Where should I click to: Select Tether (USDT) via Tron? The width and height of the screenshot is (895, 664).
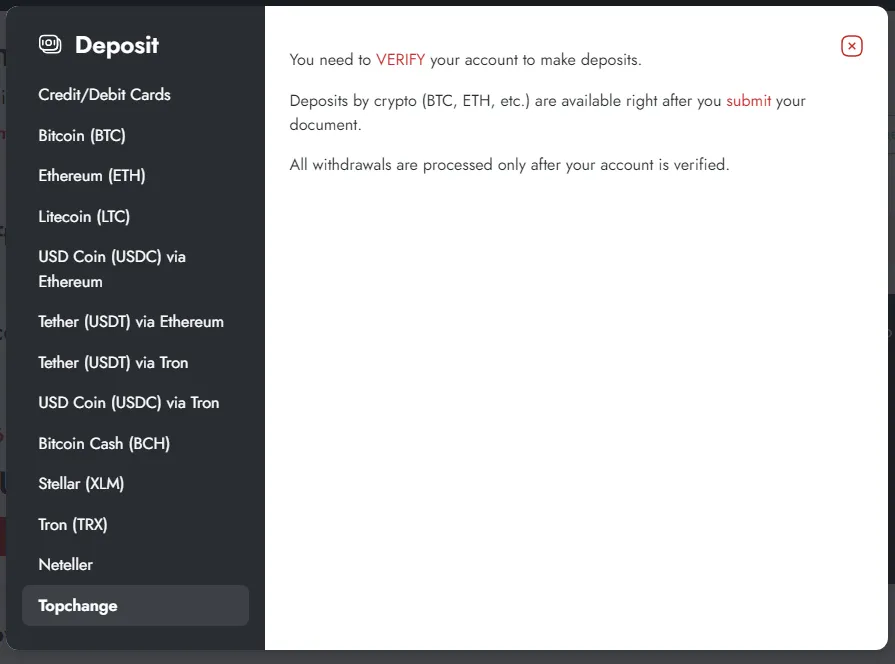pos(113,363)
